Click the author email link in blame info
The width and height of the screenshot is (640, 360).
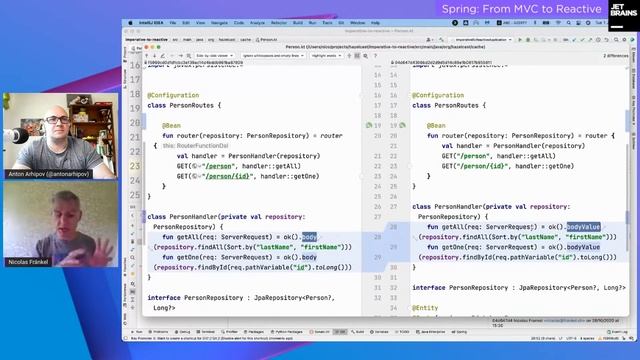564,321
